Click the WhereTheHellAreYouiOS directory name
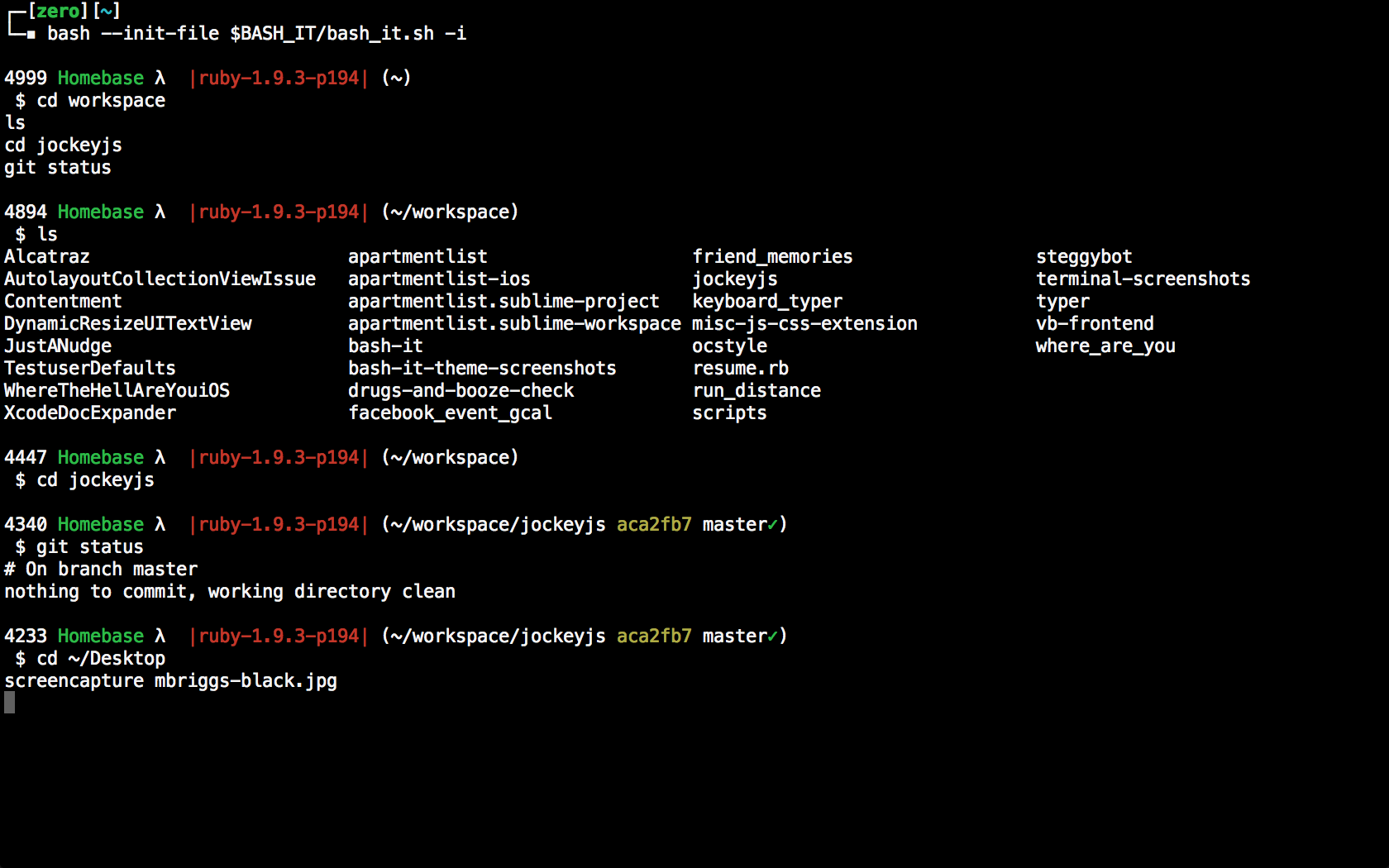 click(117, 391)
